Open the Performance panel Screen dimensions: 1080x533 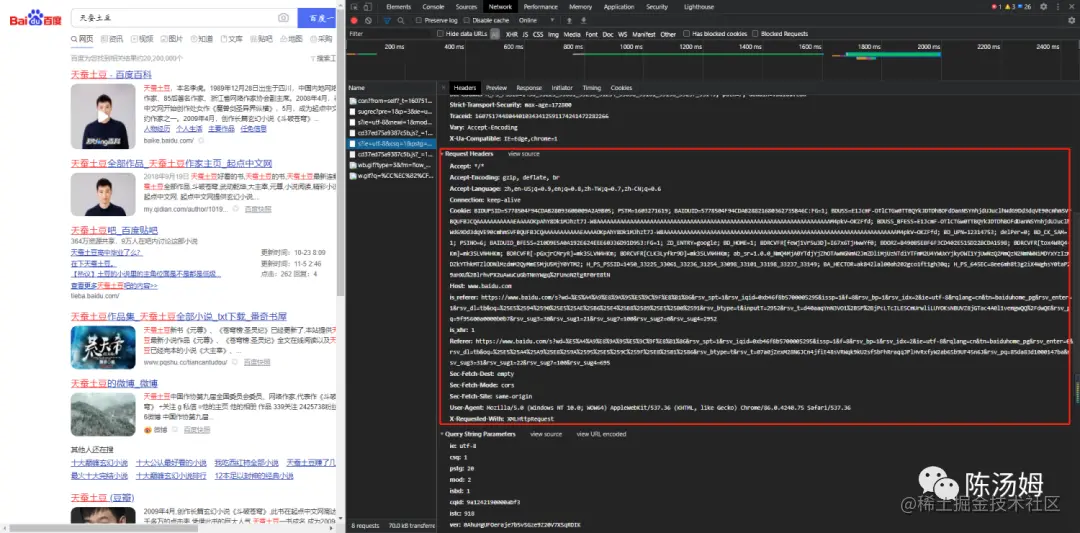pos(541,7)
